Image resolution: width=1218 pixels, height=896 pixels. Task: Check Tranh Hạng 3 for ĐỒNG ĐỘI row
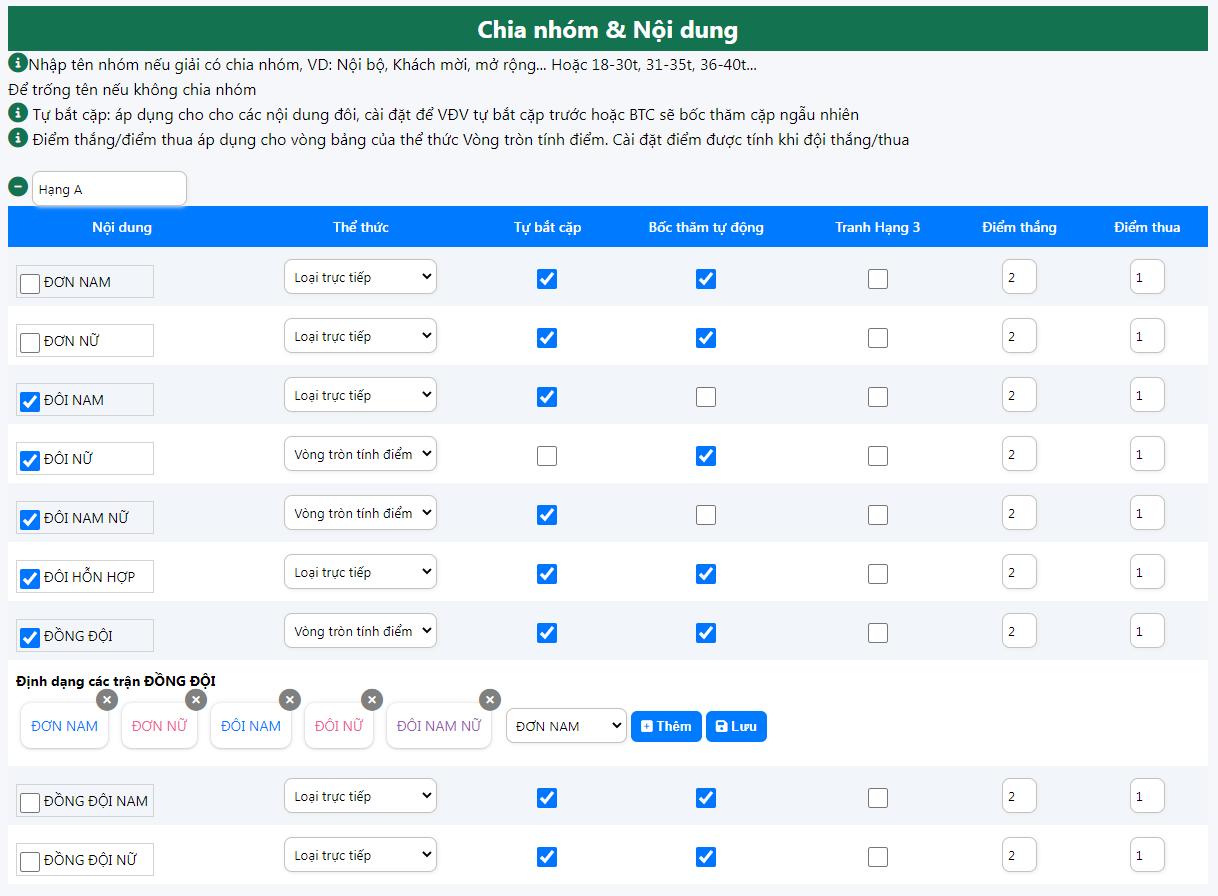coord(878,633)
